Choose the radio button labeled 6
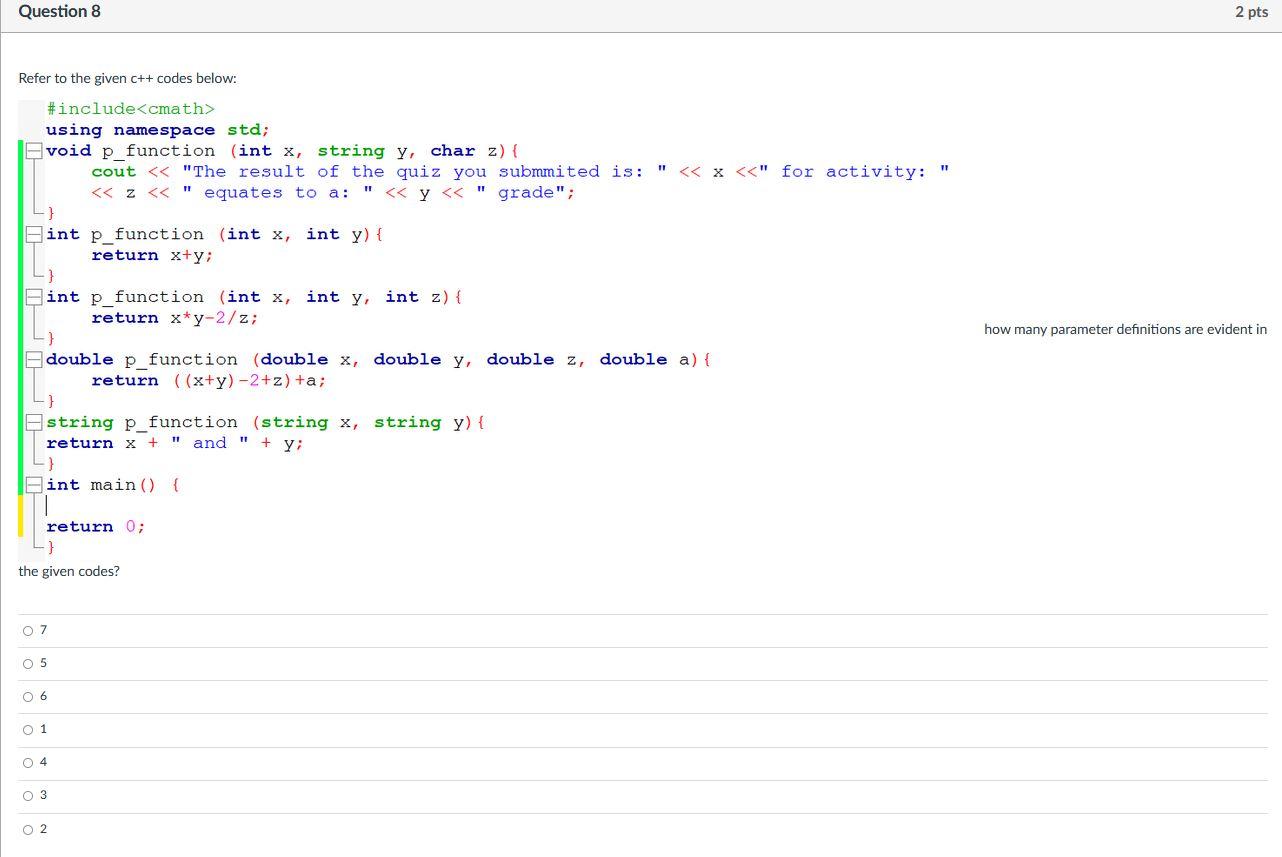The height and width of the screenshot is (857, 1282). click(28, 696)
